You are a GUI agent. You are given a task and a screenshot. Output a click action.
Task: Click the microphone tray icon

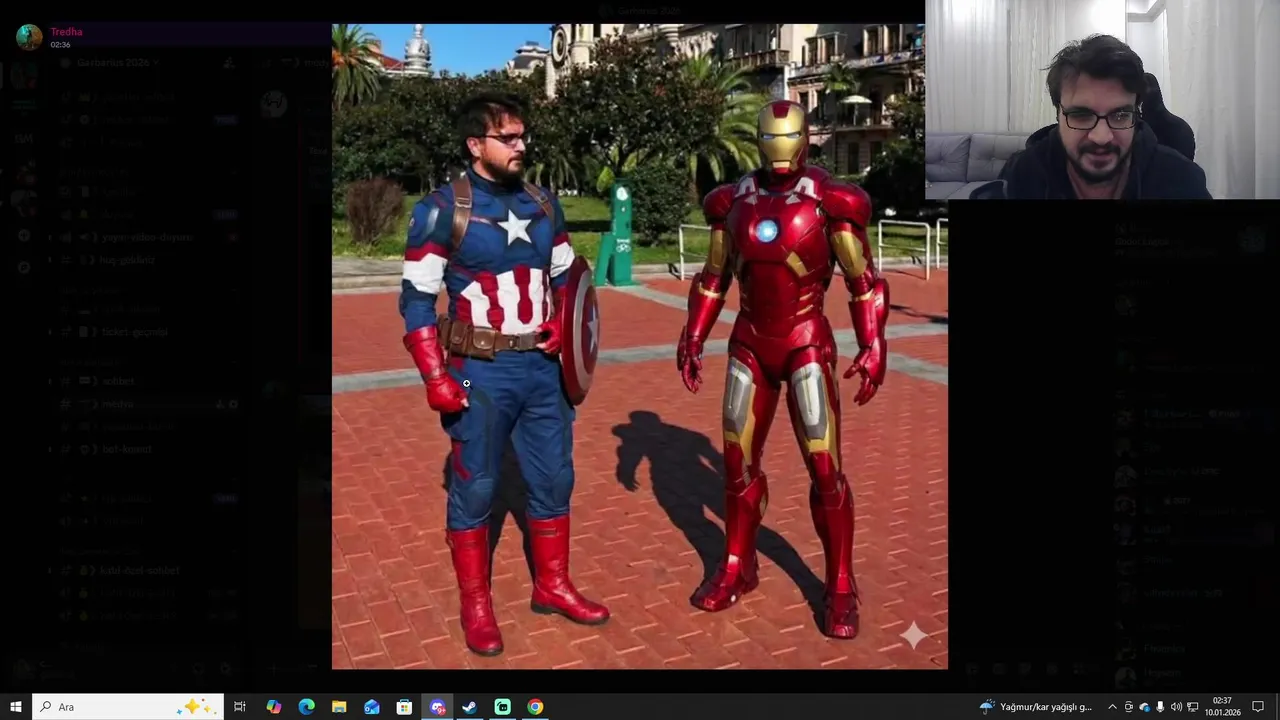(x=1160, y=707)
